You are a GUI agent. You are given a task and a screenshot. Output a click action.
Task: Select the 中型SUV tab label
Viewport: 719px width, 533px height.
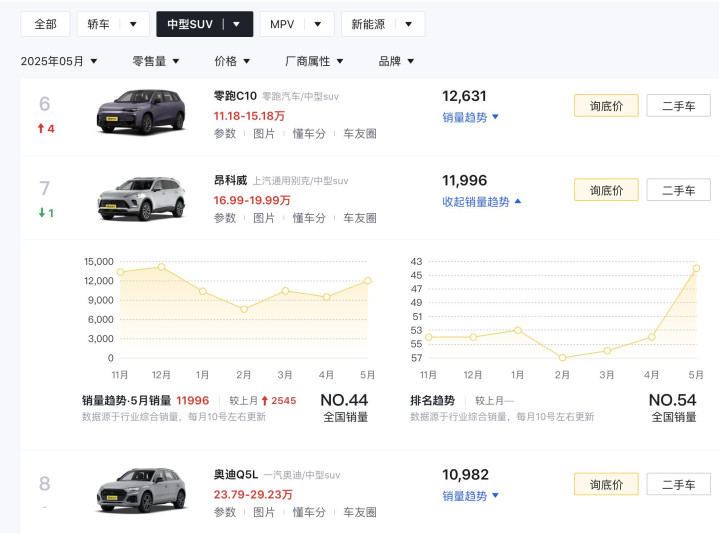click(x=190, y=24)
